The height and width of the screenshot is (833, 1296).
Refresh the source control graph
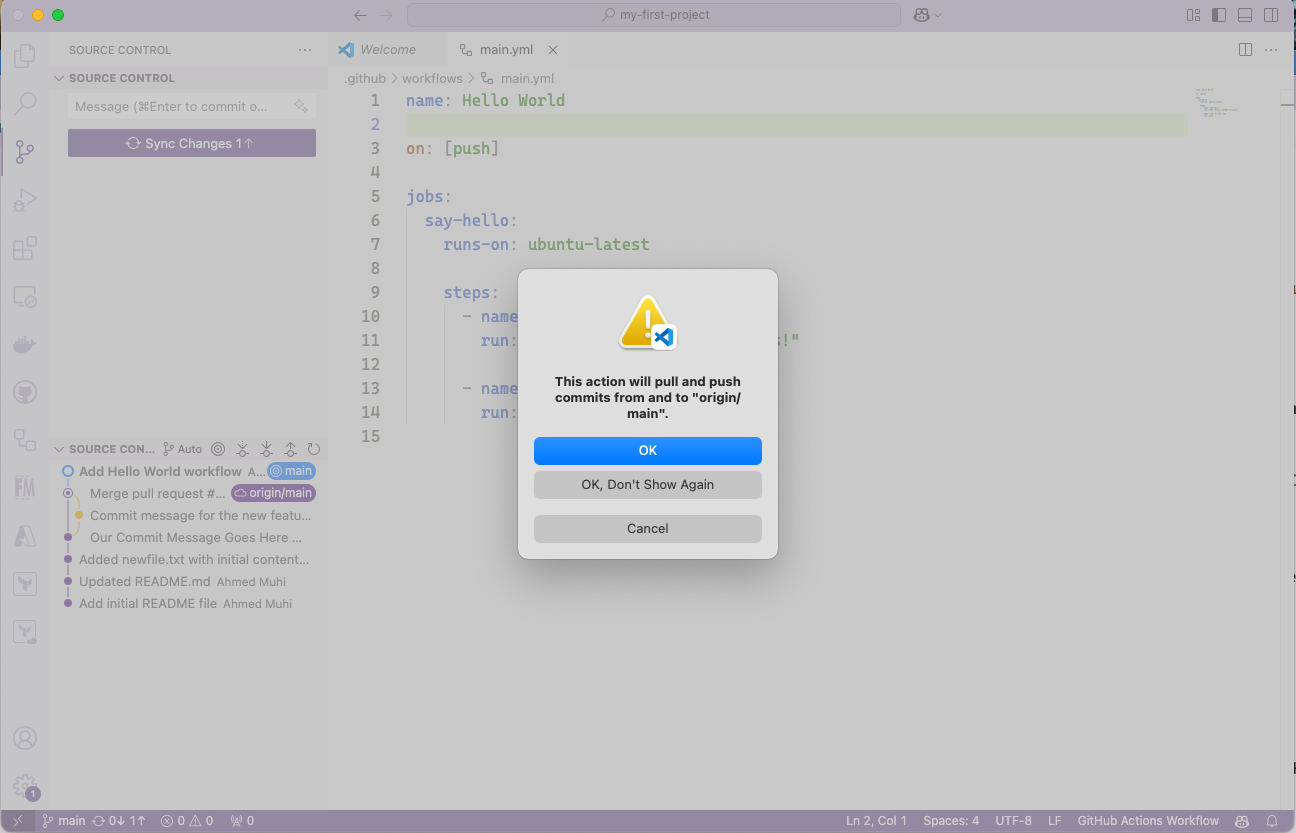click(314, 449)
